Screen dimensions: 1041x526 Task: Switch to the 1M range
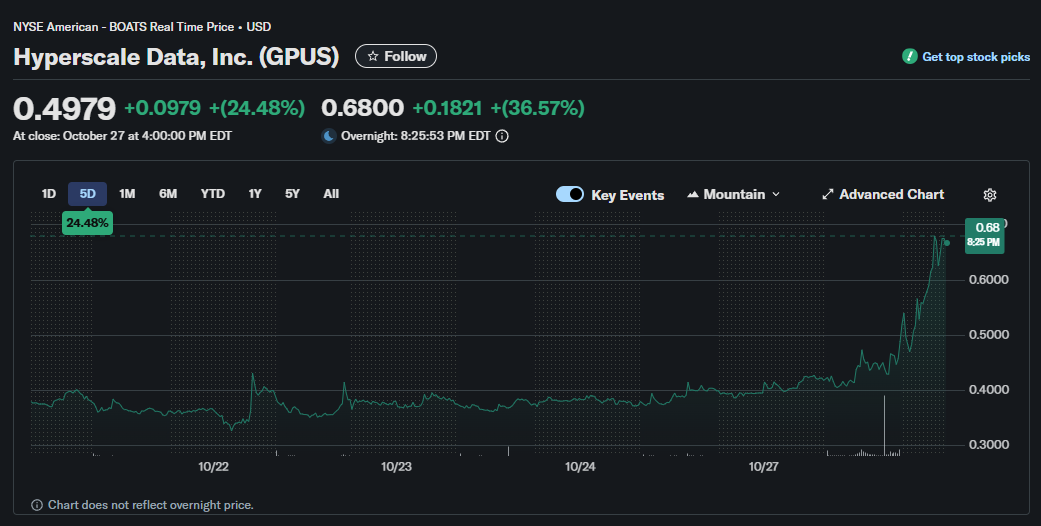127,194
